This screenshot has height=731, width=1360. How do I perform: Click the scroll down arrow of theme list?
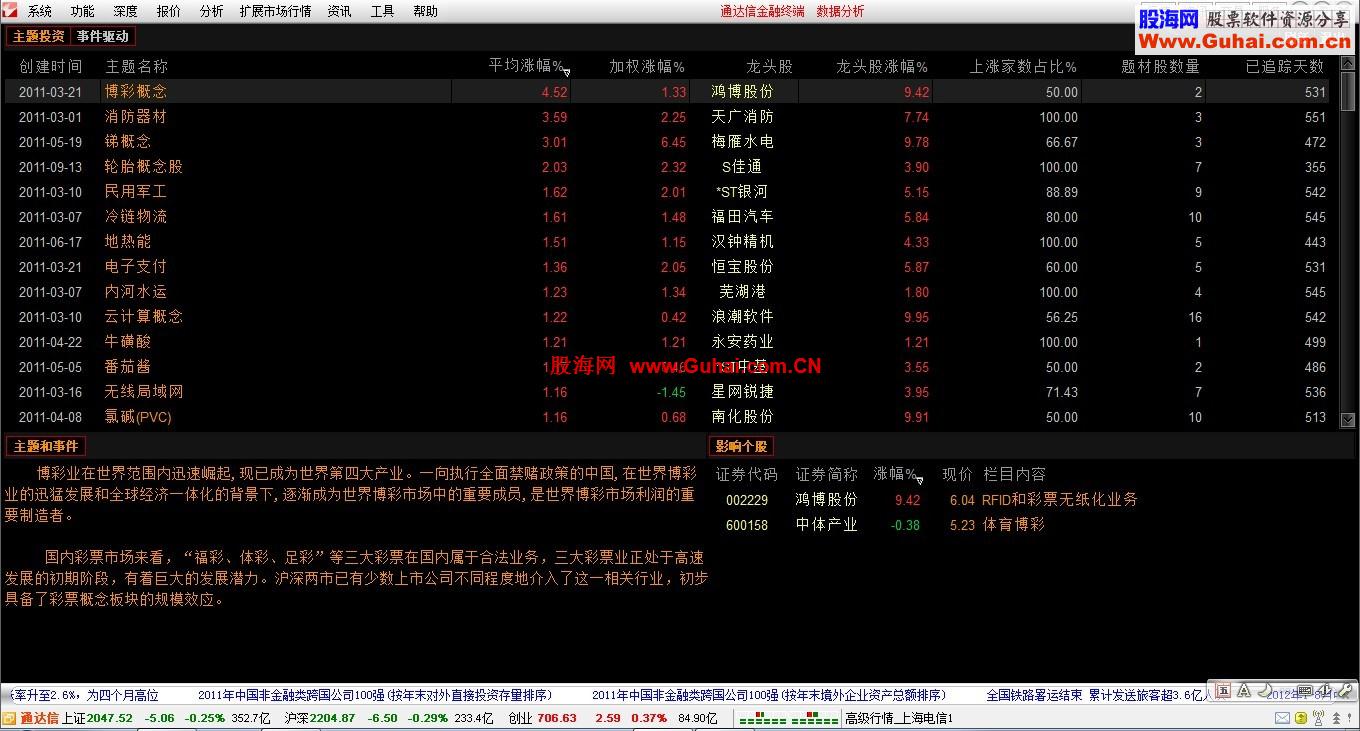pyautogui.click(x=1347, y=420)
